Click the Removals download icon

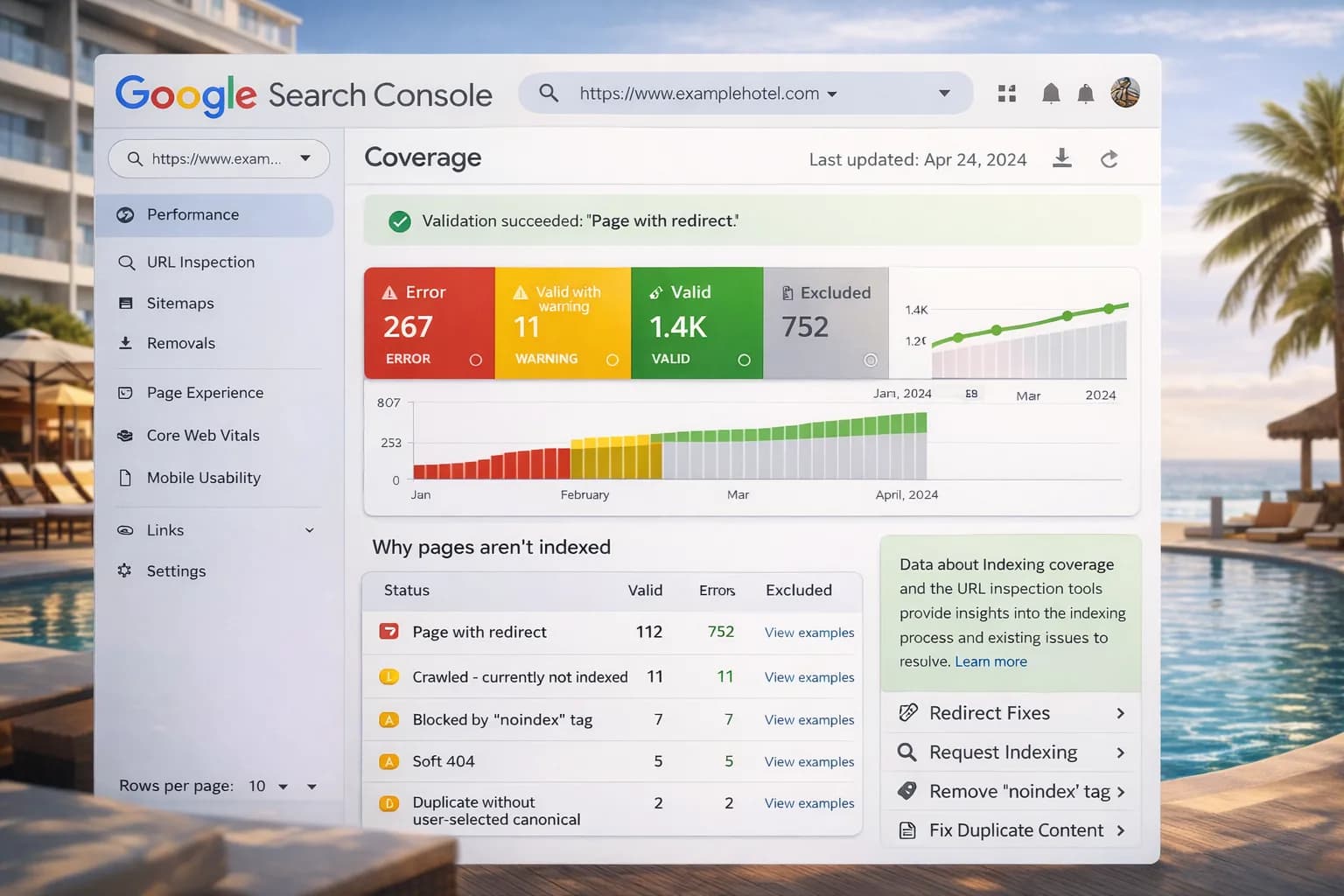click(x=125, y=343)
